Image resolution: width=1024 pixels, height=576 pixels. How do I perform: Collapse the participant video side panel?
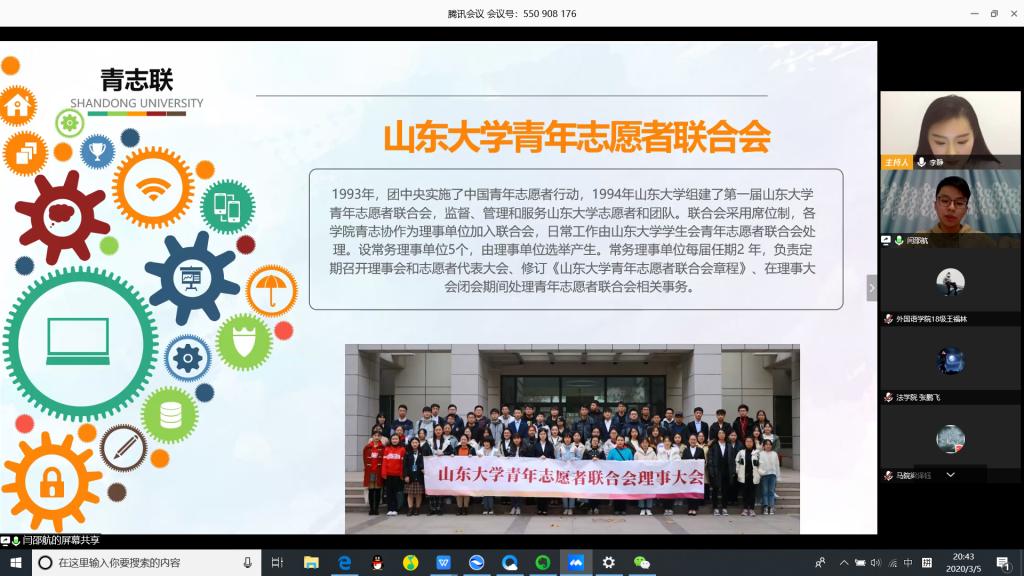click(x=871, y=288)
